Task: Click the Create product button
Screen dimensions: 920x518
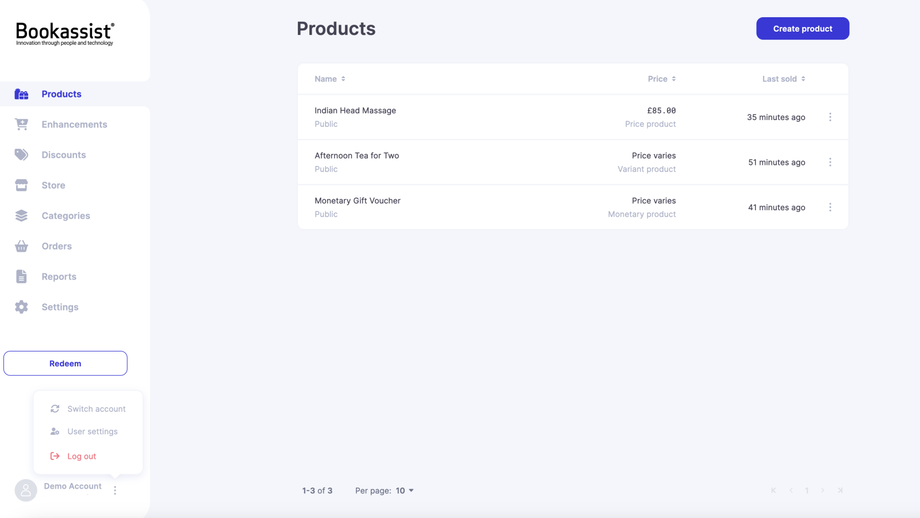Action: click(802, 28)
